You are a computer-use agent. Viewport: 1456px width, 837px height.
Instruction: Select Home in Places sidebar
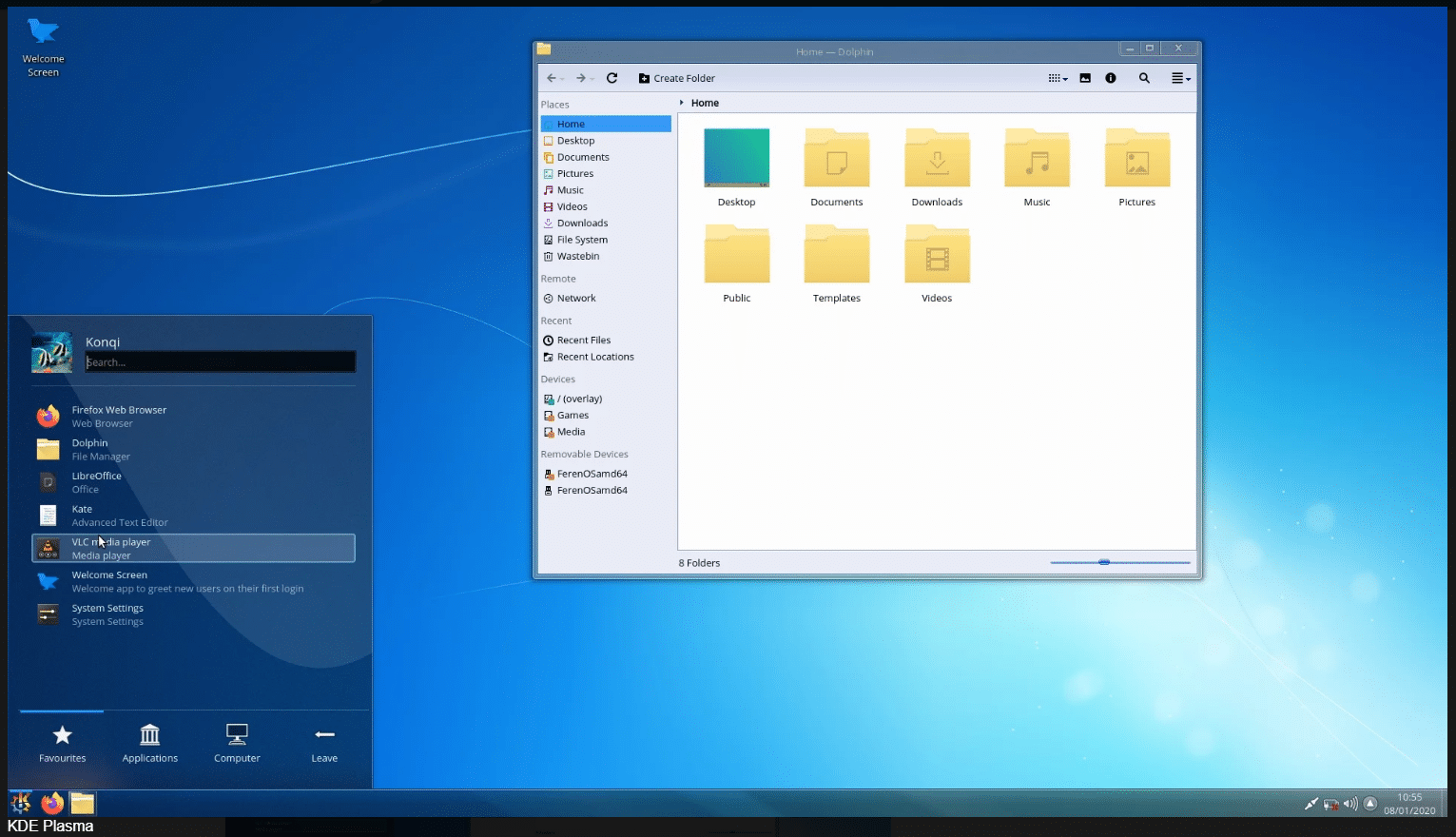click(x=606, y=124)
